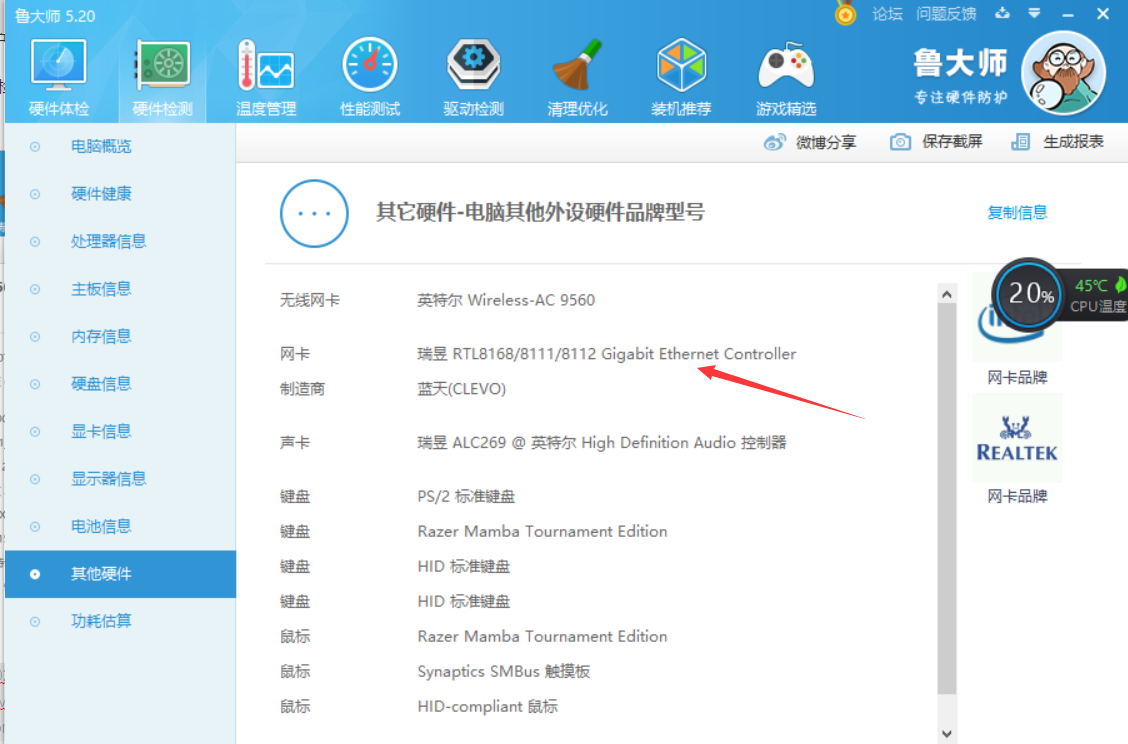Click the Realtek brand logo
The height and width of the screenshot is (744, 1128).
tap(1016, 438)
